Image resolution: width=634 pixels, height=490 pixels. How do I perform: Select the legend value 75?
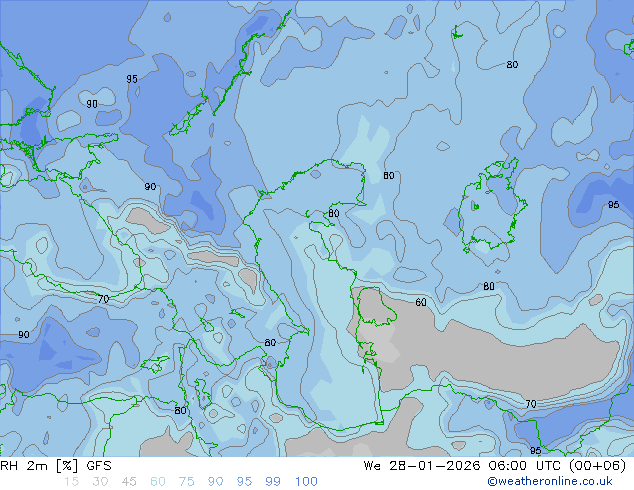186,482
